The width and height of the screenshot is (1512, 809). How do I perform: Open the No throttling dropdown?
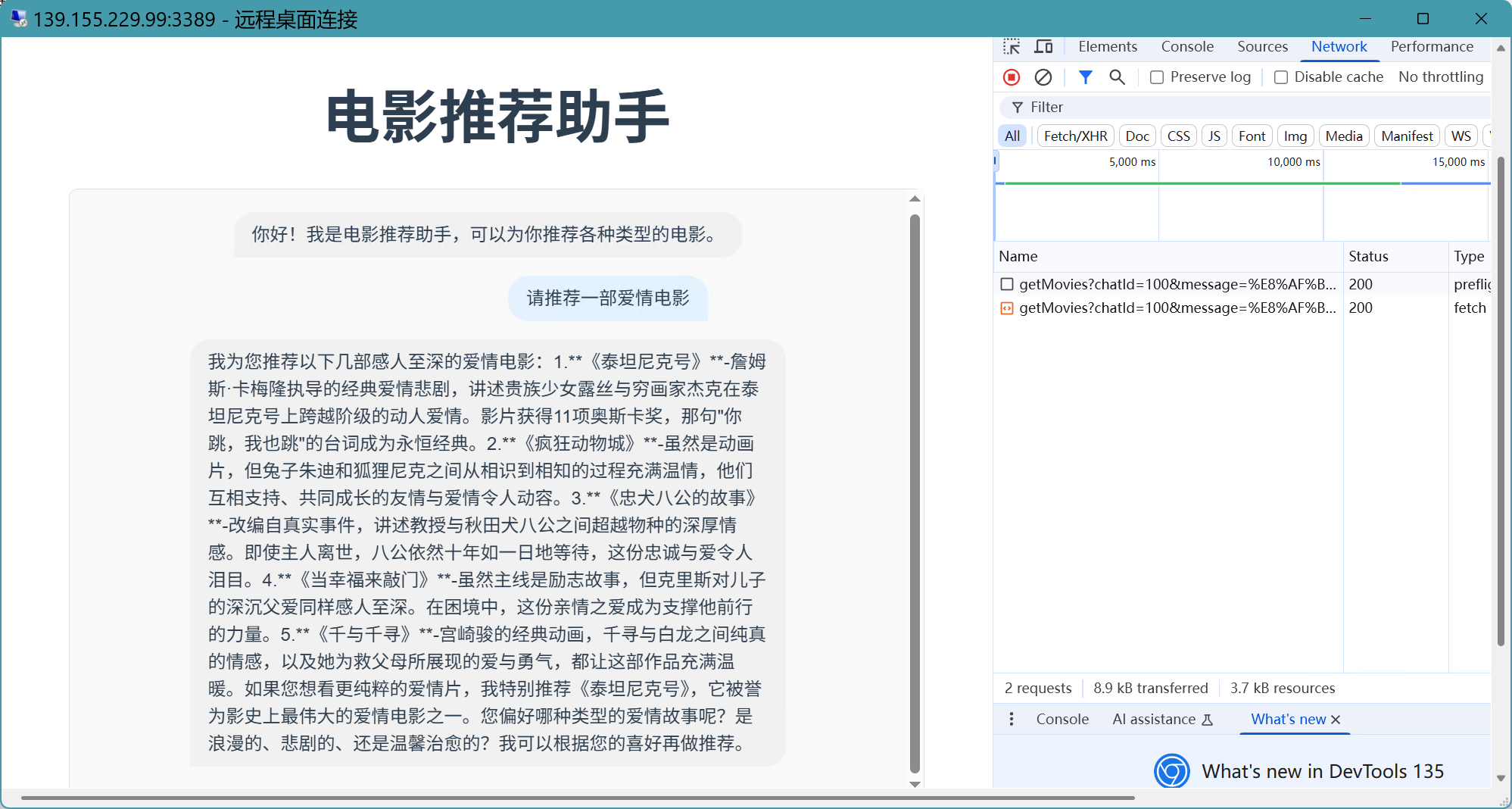(x=1440, y=77)
